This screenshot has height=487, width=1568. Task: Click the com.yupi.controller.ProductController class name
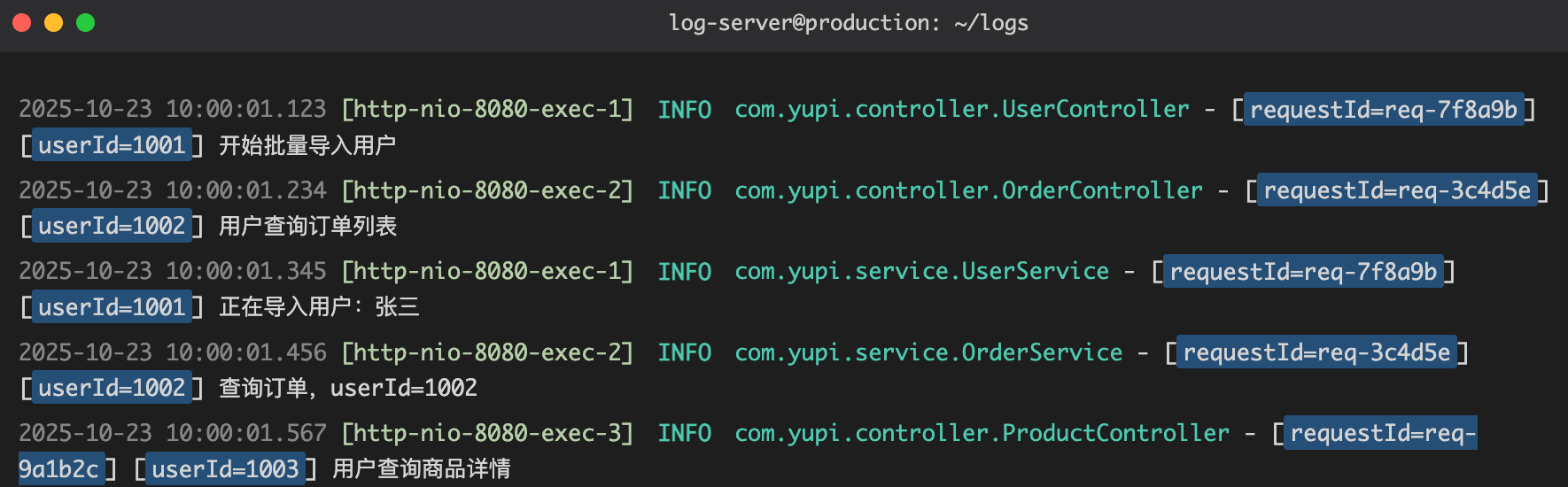pyautogui.click(x=982, y=434)
